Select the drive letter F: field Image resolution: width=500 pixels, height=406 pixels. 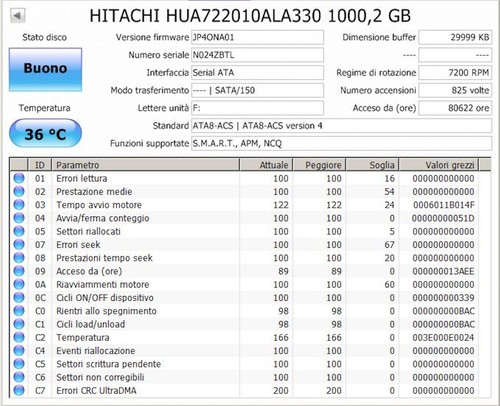pos(257,108)
